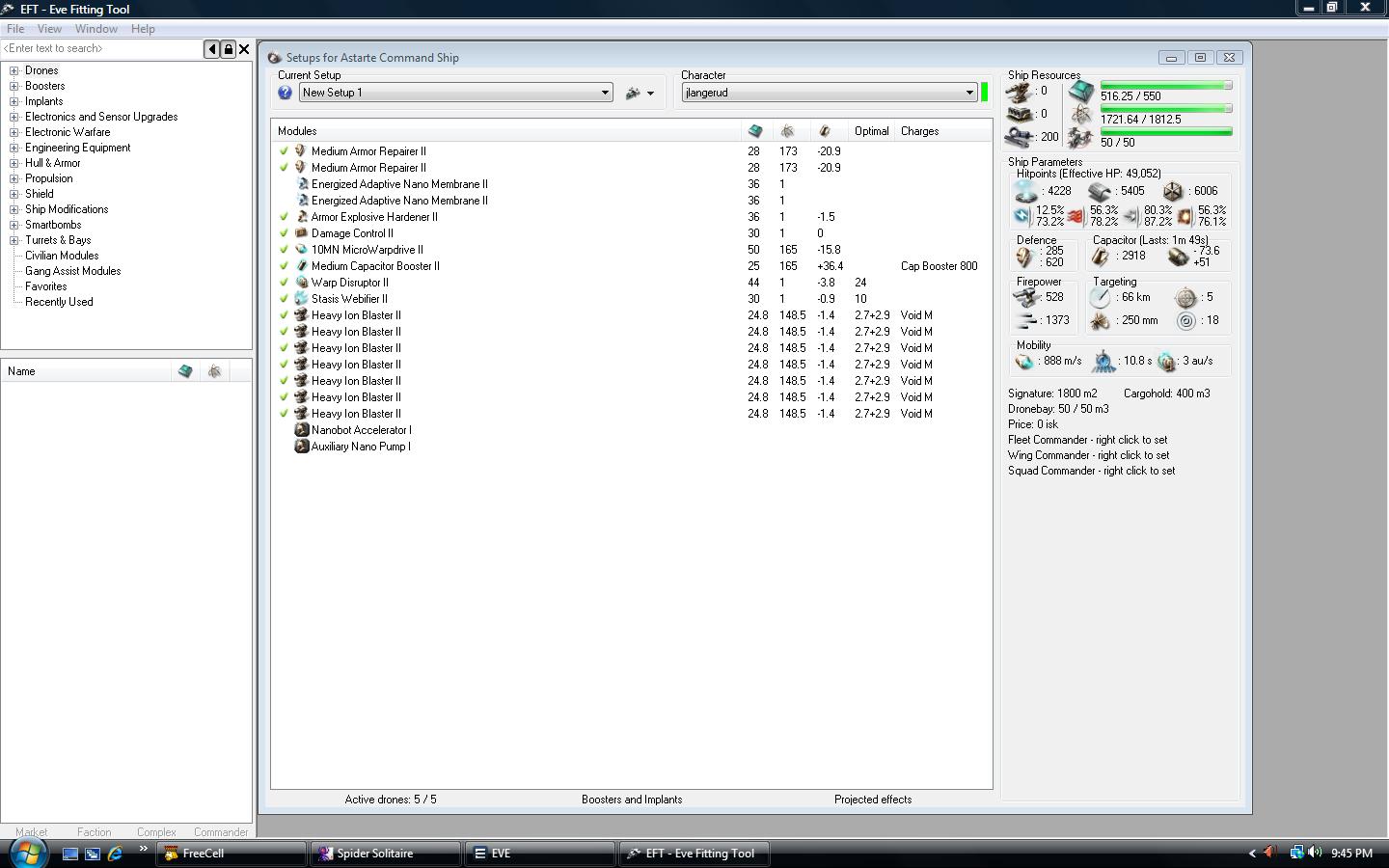1389x868 pixels.
Task: Select the 10MN MicroWarpdrive II module icon
Action: (301, 250)
